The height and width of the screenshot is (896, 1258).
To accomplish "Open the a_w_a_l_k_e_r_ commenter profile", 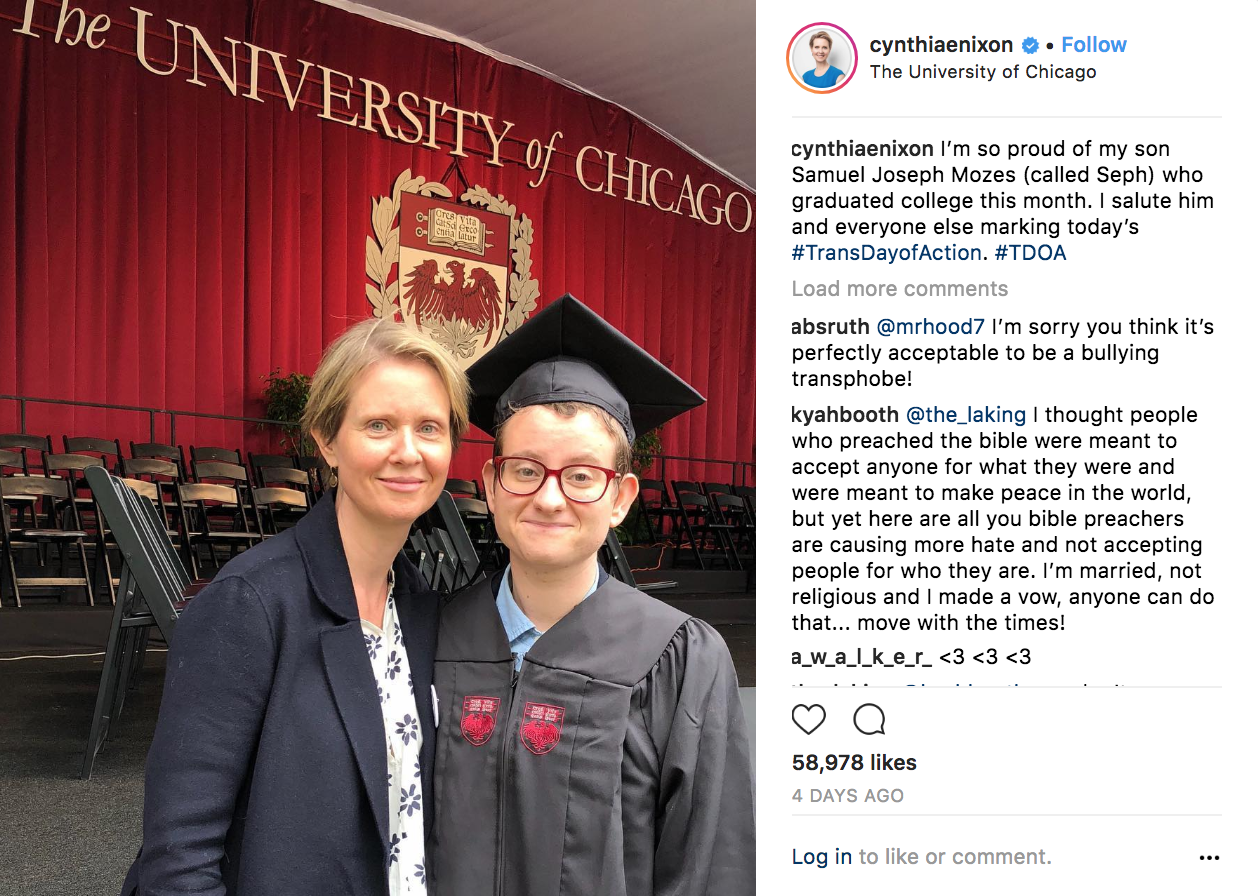I will coord(862,657).
